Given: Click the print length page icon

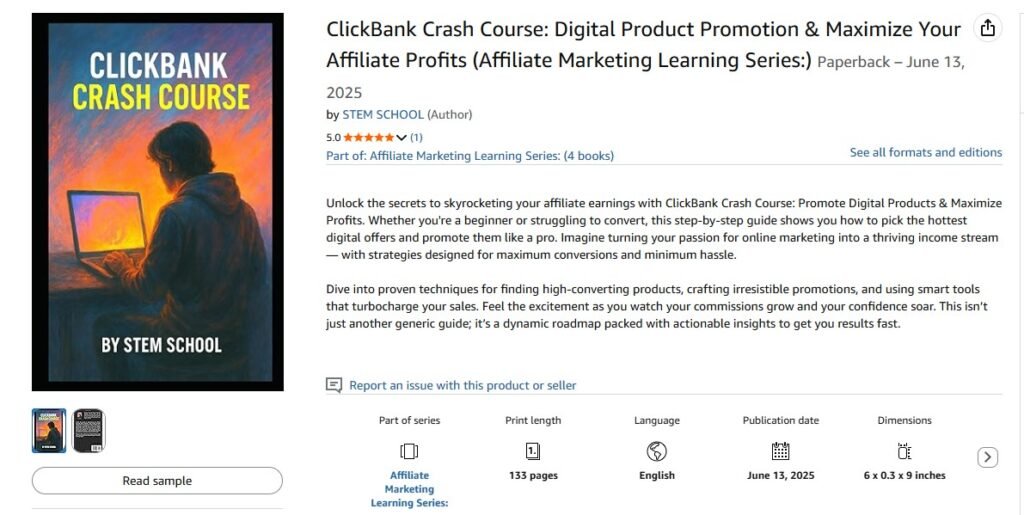Looking at the screenshot, I should pos(533,451).
